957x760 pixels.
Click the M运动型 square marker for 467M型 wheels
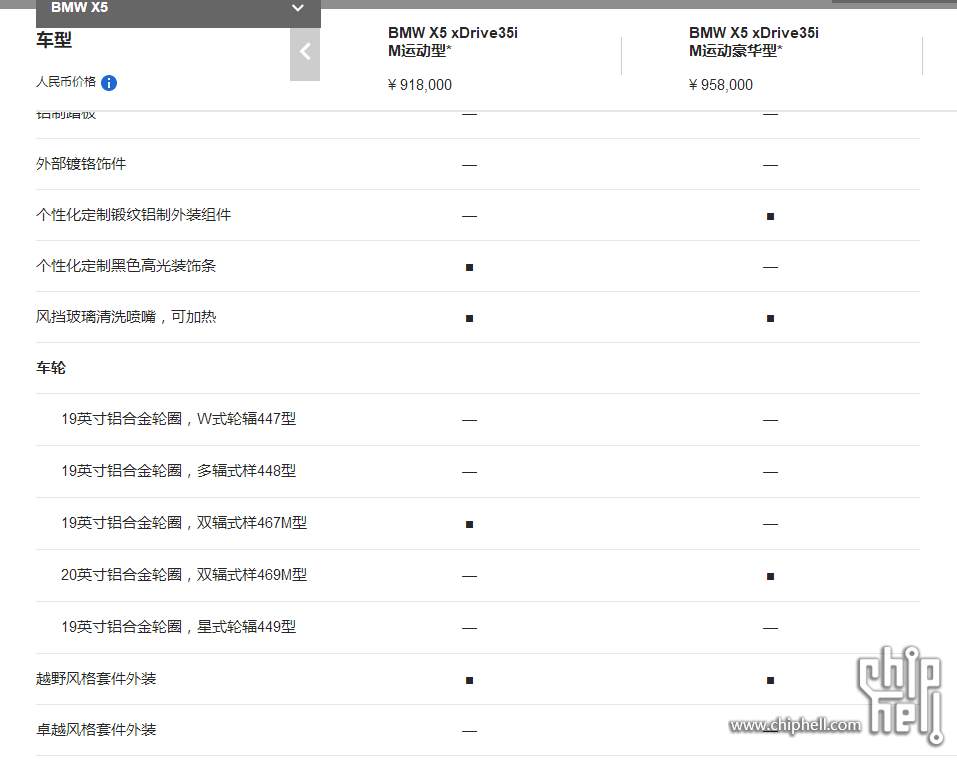click(469, 524)
